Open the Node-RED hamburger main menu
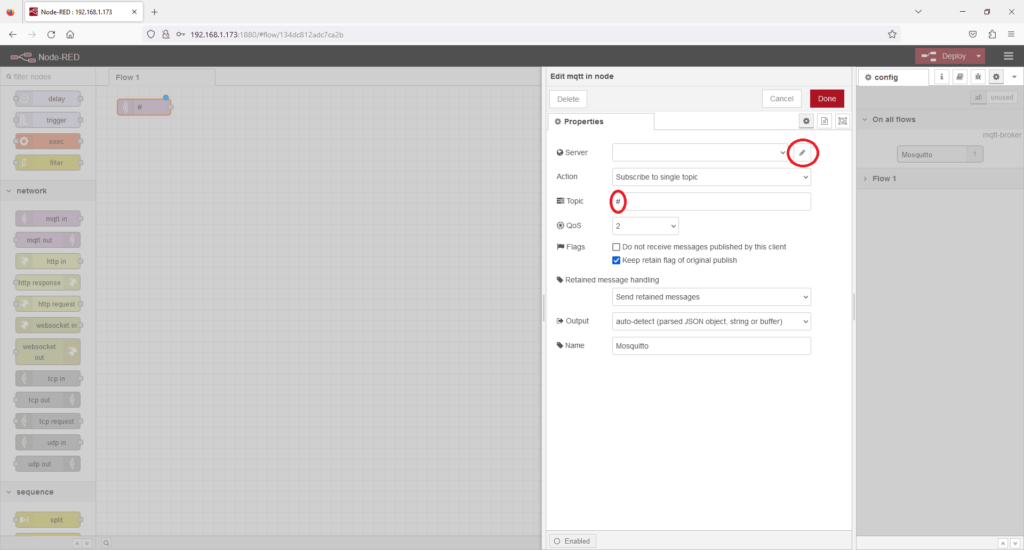This screenshot has width=1024, height=550. click(x=1008, y=56)
